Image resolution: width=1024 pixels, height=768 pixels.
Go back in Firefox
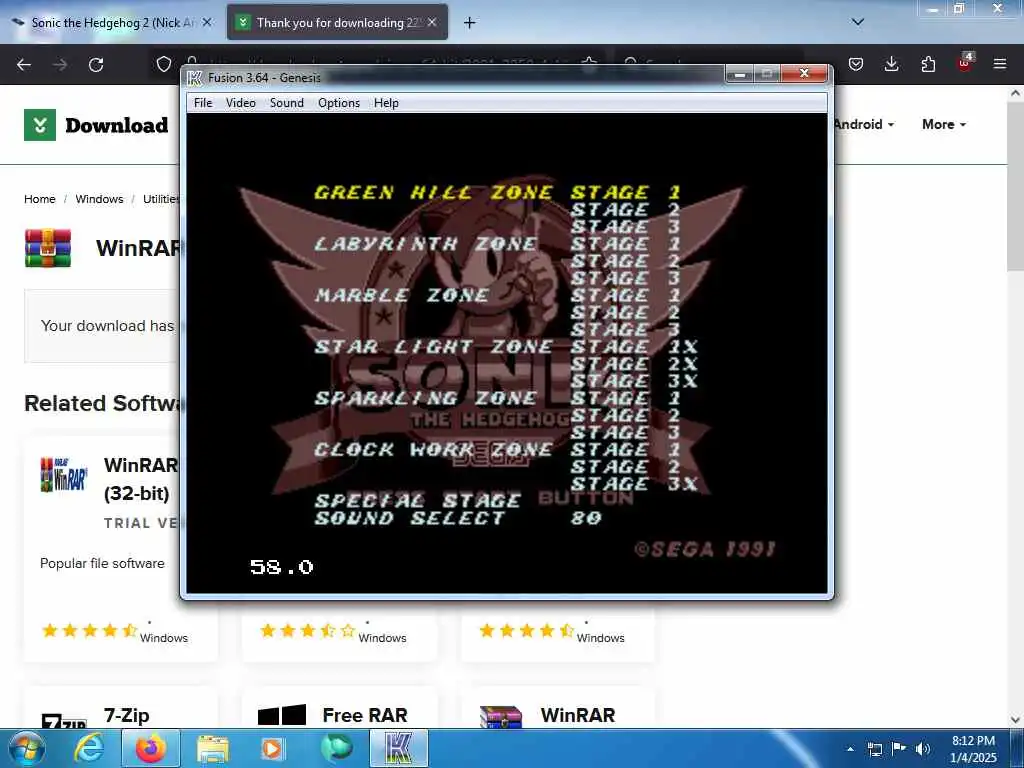click(x=24, y=64)
